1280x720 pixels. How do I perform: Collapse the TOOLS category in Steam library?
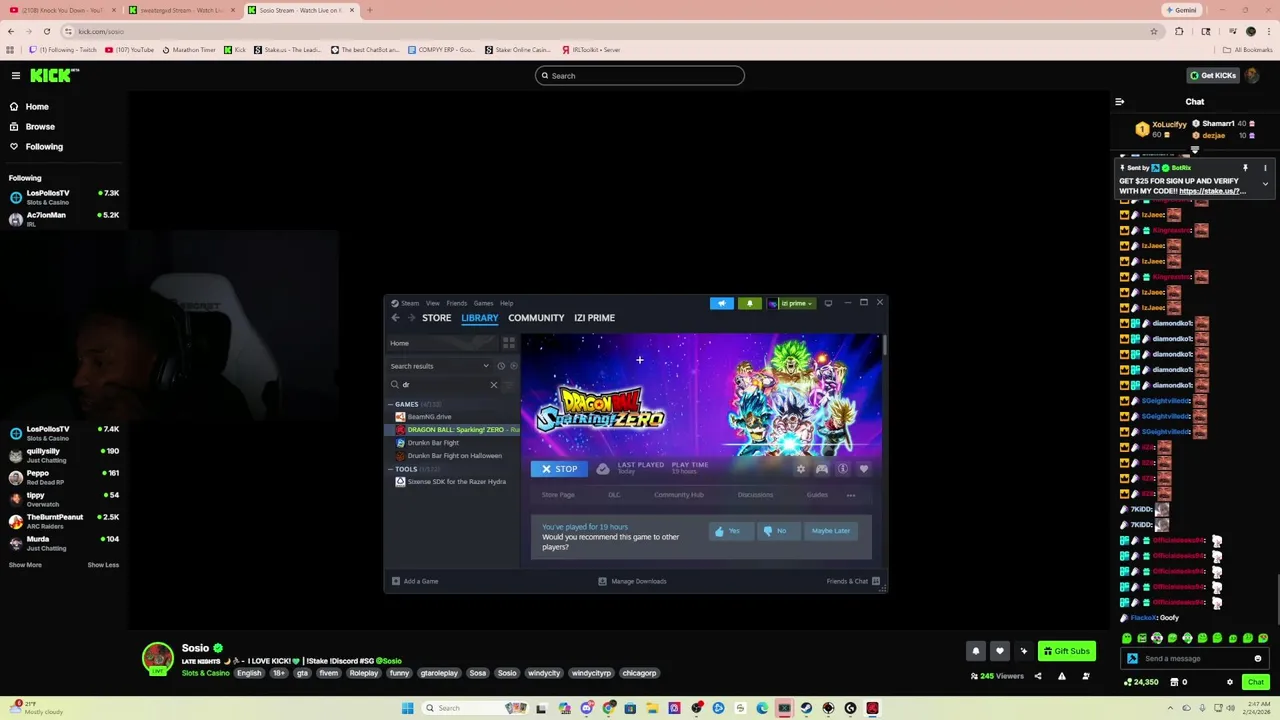point(391,469)
